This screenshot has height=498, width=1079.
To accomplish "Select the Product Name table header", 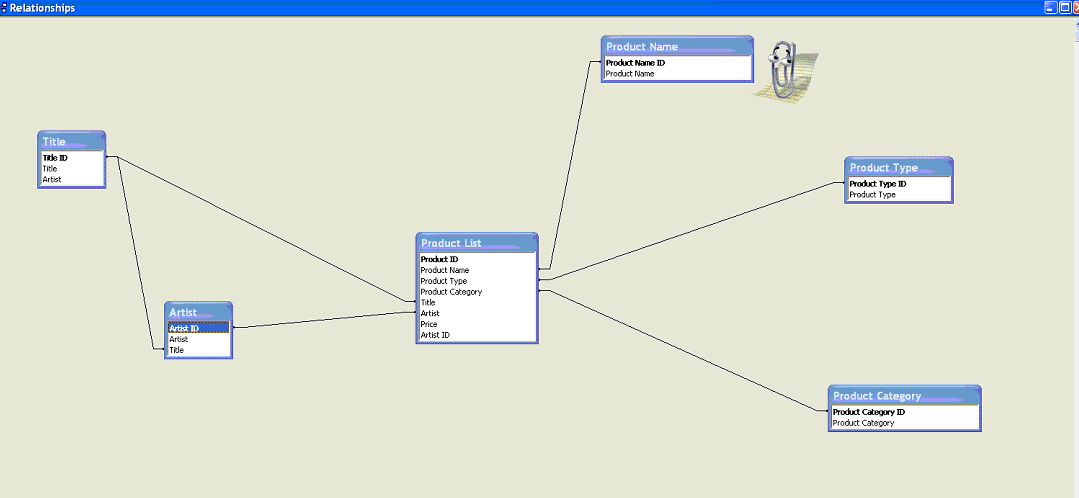I will coord(677,47).
